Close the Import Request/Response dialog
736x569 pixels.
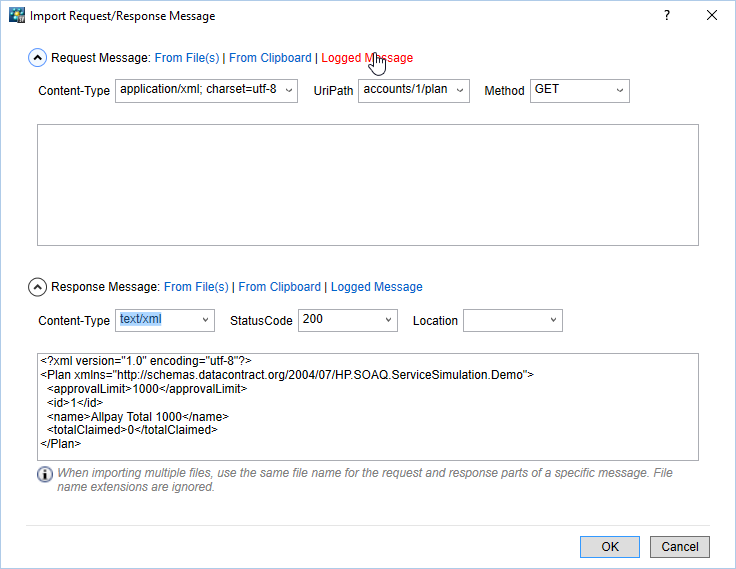712,16
